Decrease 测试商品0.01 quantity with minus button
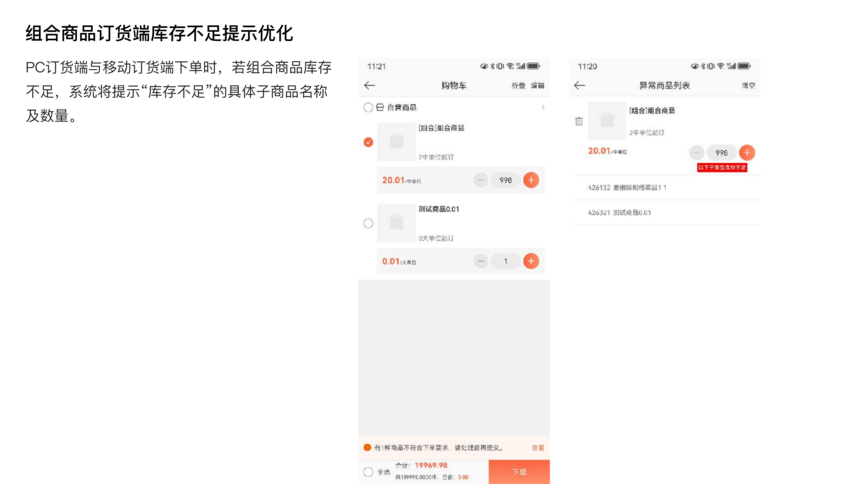 point(480,261)
